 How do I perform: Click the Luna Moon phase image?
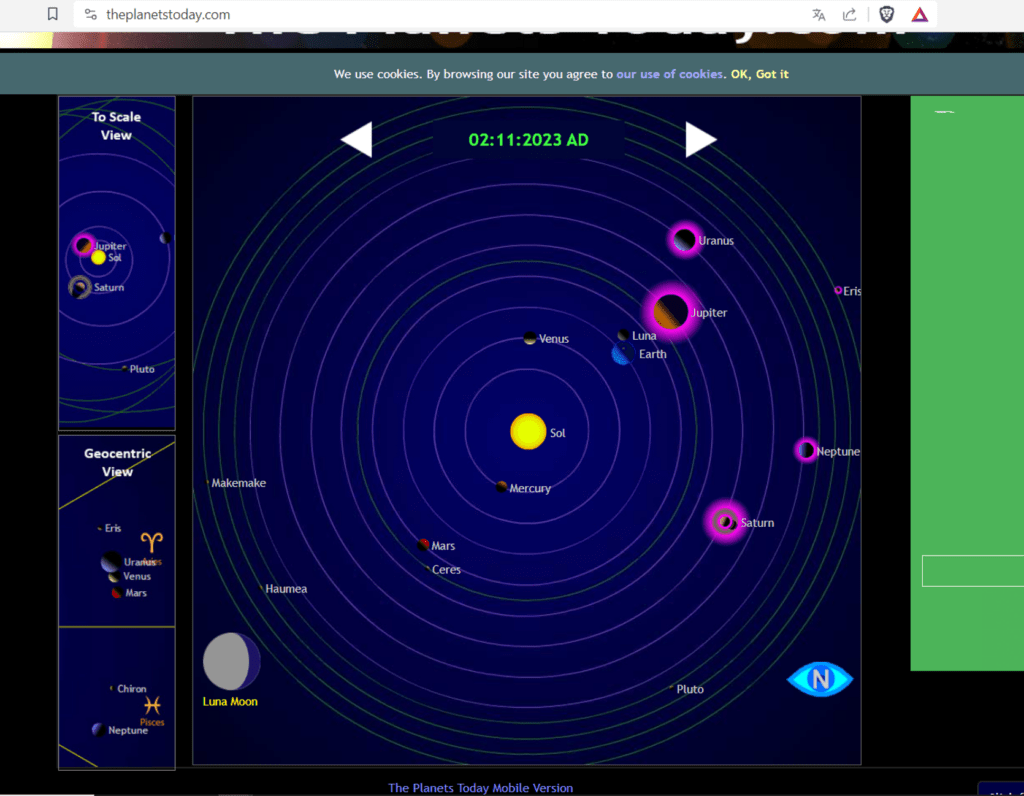tap(231, 661)
